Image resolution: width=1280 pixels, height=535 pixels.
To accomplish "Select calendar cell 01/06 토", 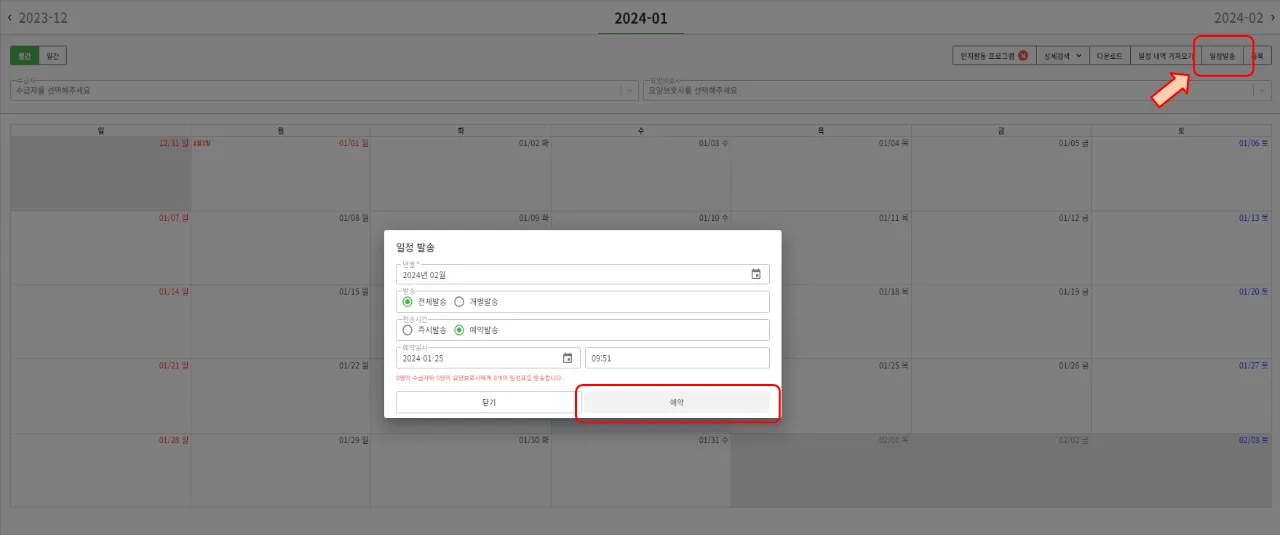I will (1181, 173).
